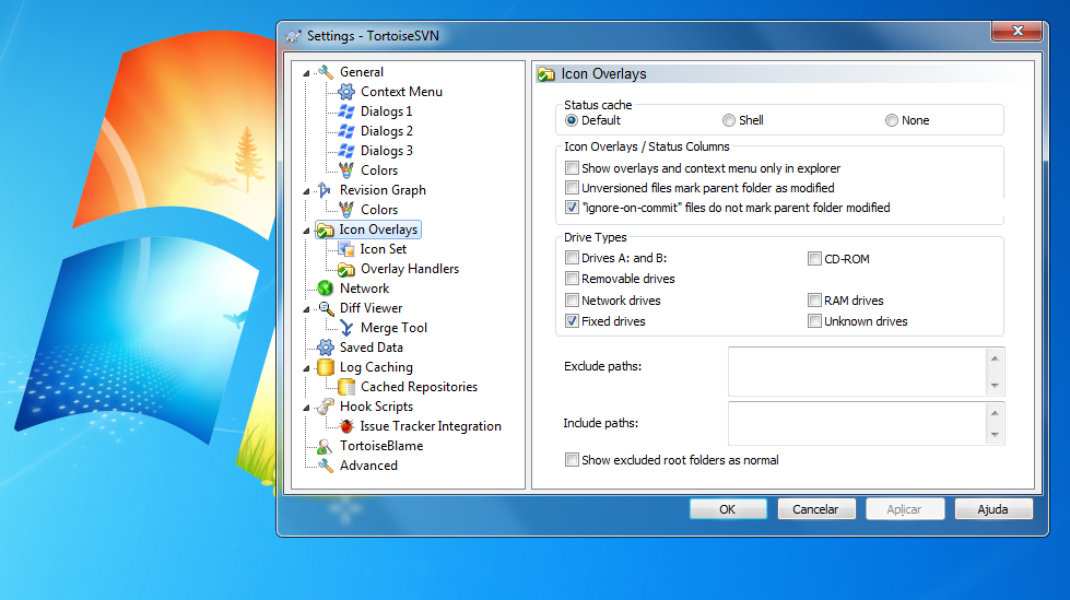The width and height of the screenshot is (1070, 600).
Task: Click the Diff Viewer magnifier icon
Action: tap(326, 309)
